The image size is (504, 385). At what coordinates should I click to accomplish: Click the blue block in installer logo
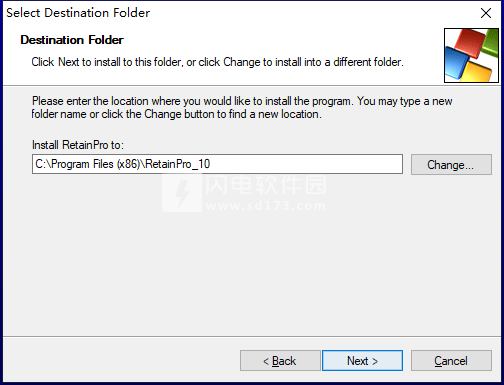coord(457,63)
